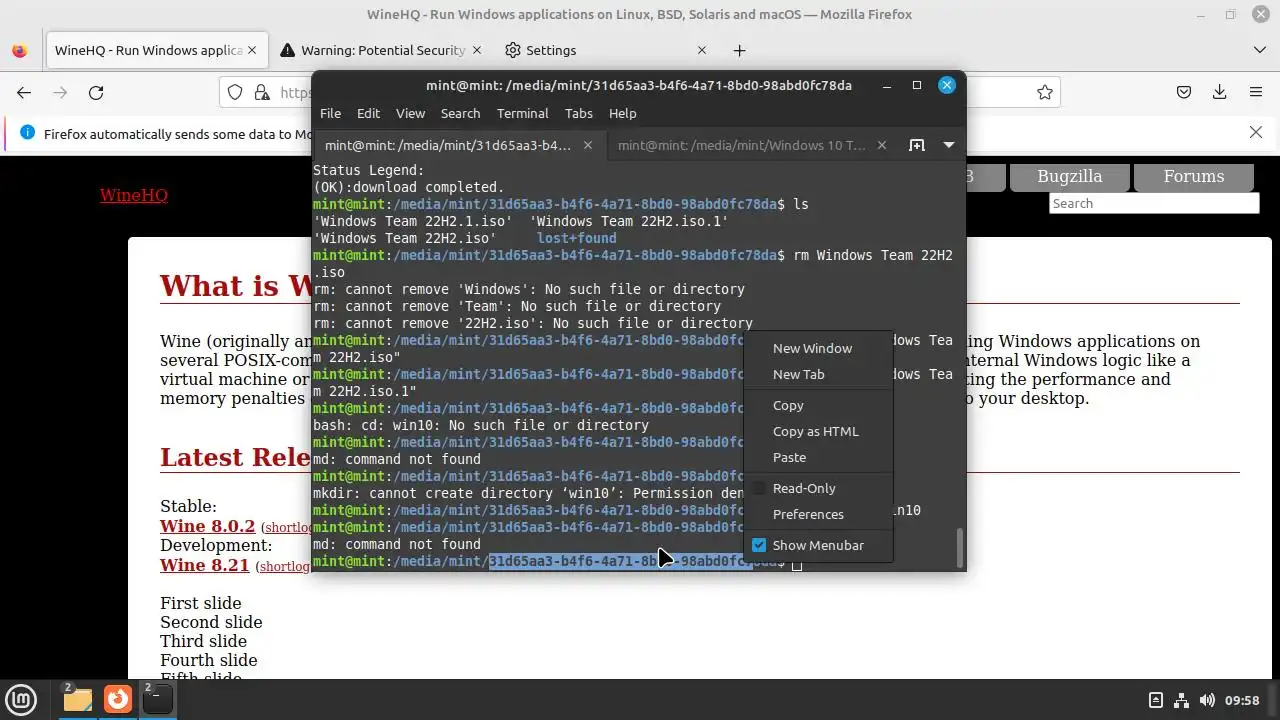1280x720 pixels.
Task: Close the Windows 10 terminal tab
Action: 881,145
